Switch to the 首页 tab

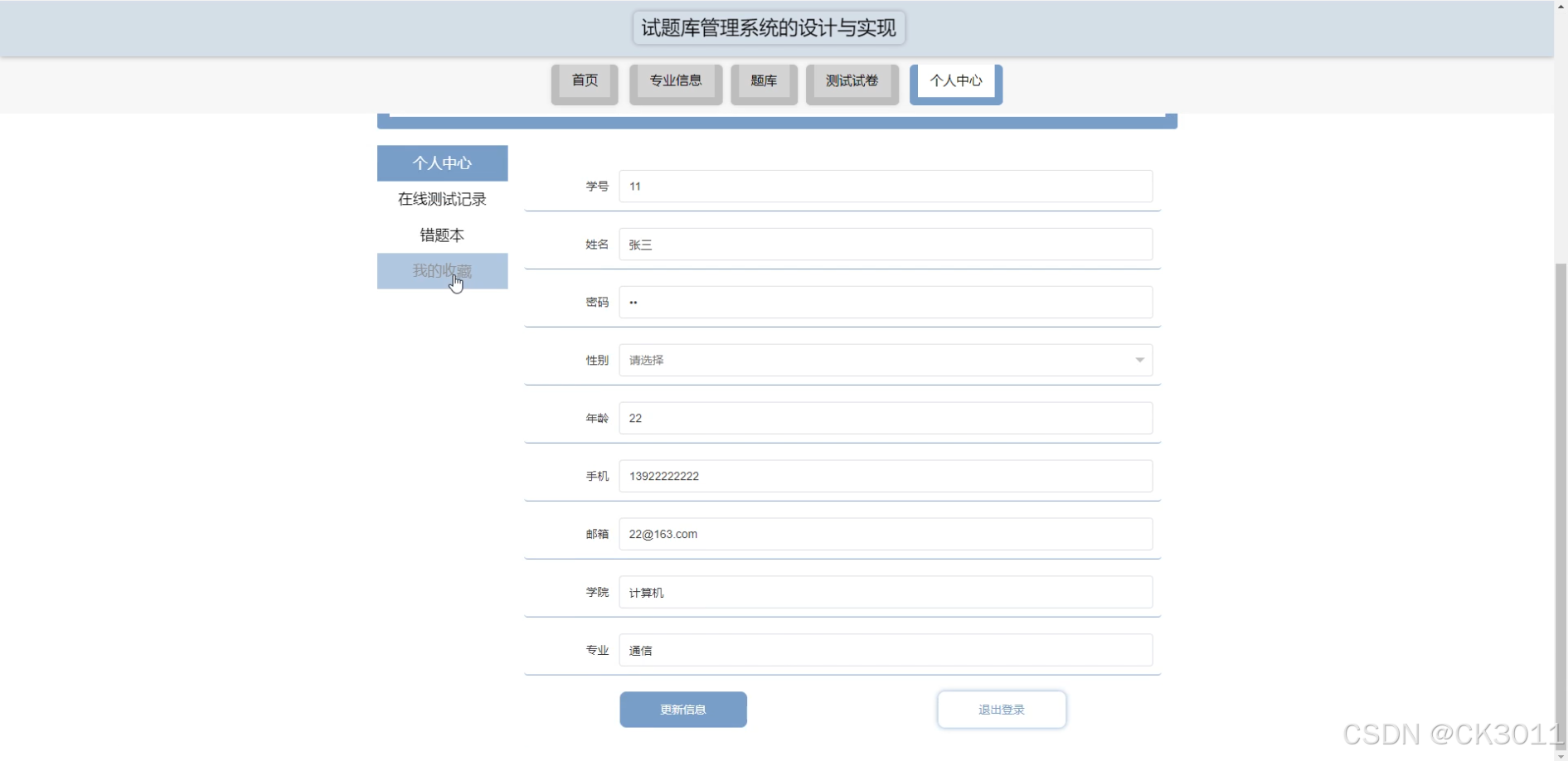point(584,82)
